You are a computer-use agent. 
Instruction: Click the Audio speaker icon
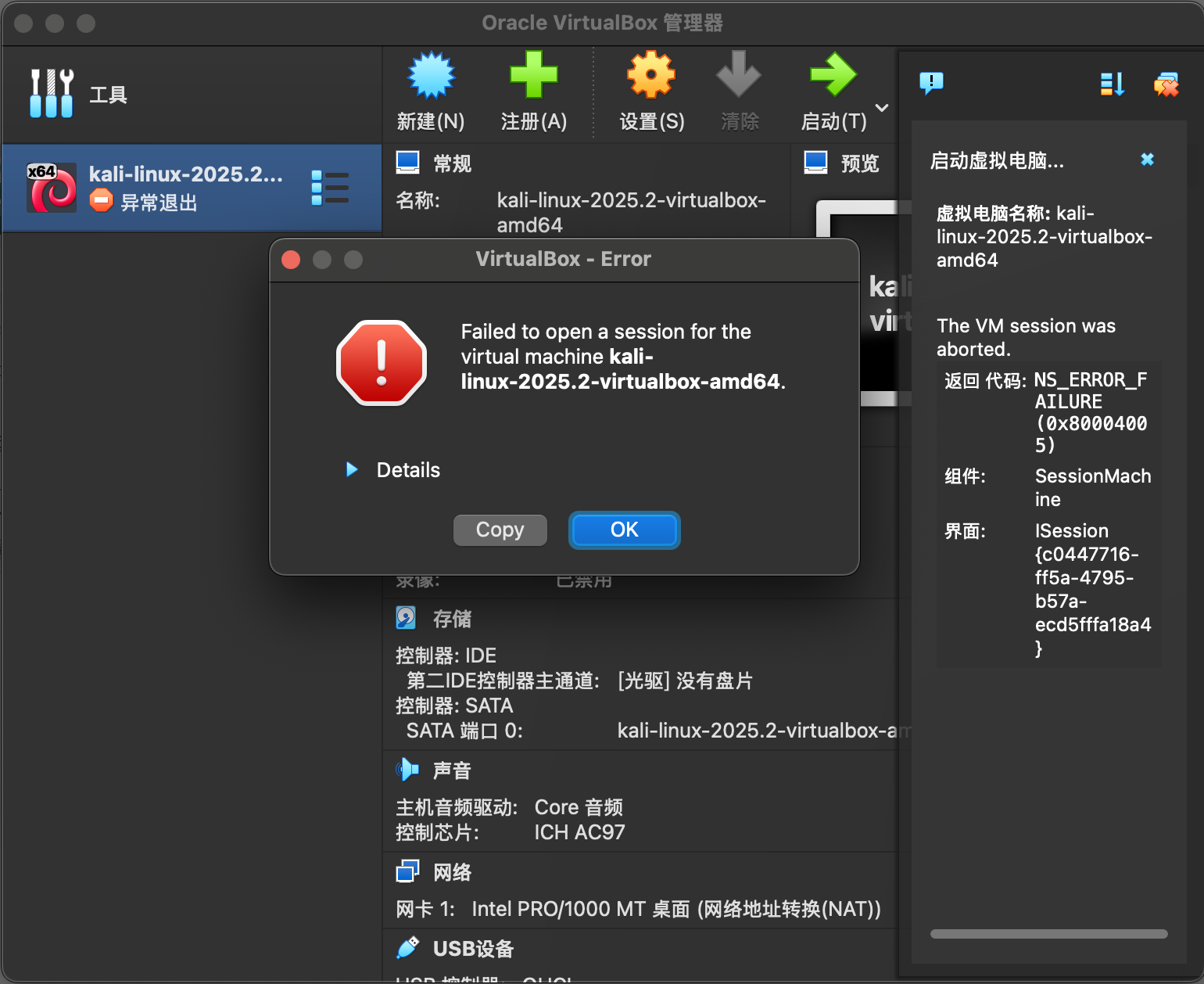(407, 770)
